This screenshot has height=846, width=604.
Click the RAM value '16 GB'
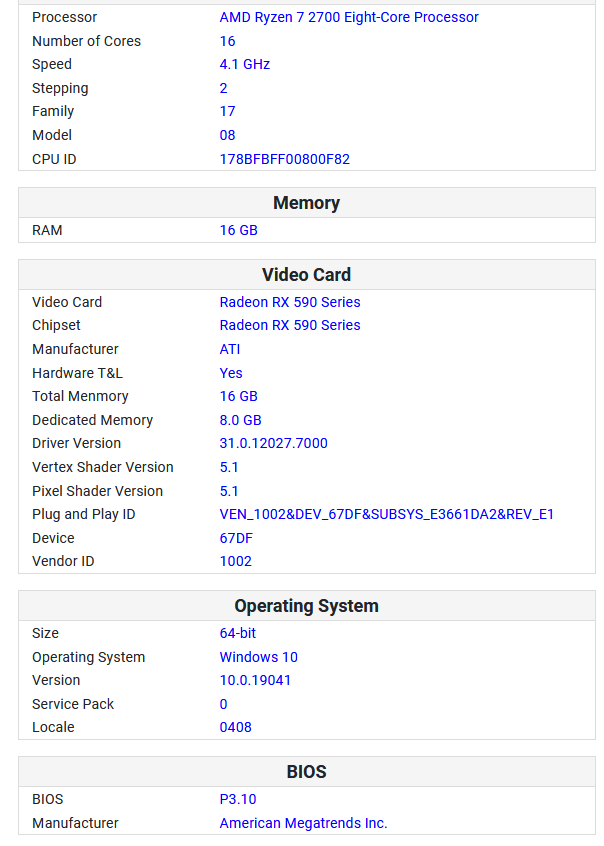(x=239, y=230)
